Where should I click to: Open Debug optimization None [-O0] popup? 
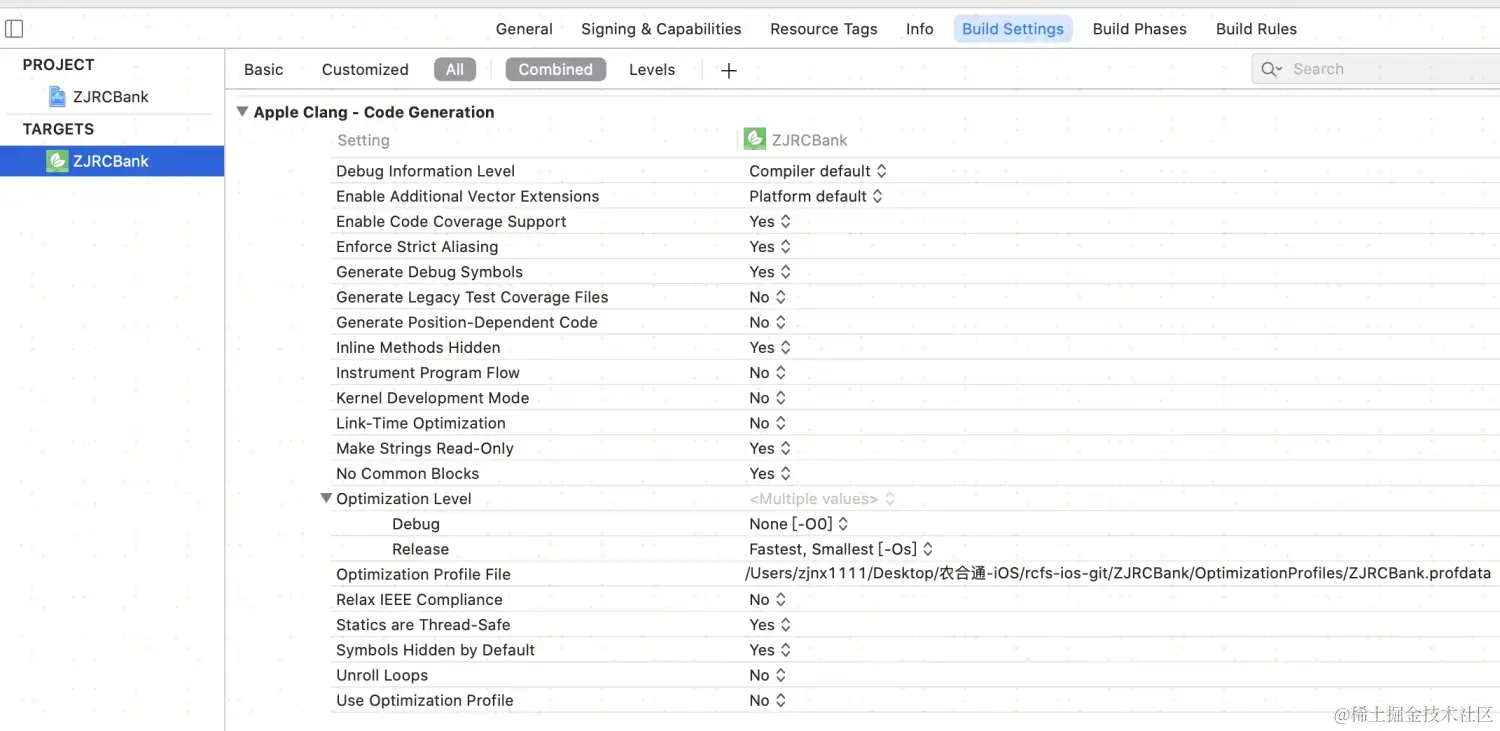pos(799,524)
